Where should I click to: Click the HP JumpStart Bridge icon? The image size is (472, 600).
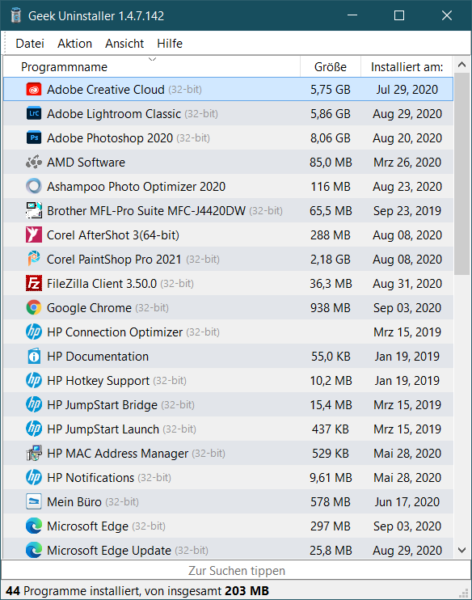(34, 404)
